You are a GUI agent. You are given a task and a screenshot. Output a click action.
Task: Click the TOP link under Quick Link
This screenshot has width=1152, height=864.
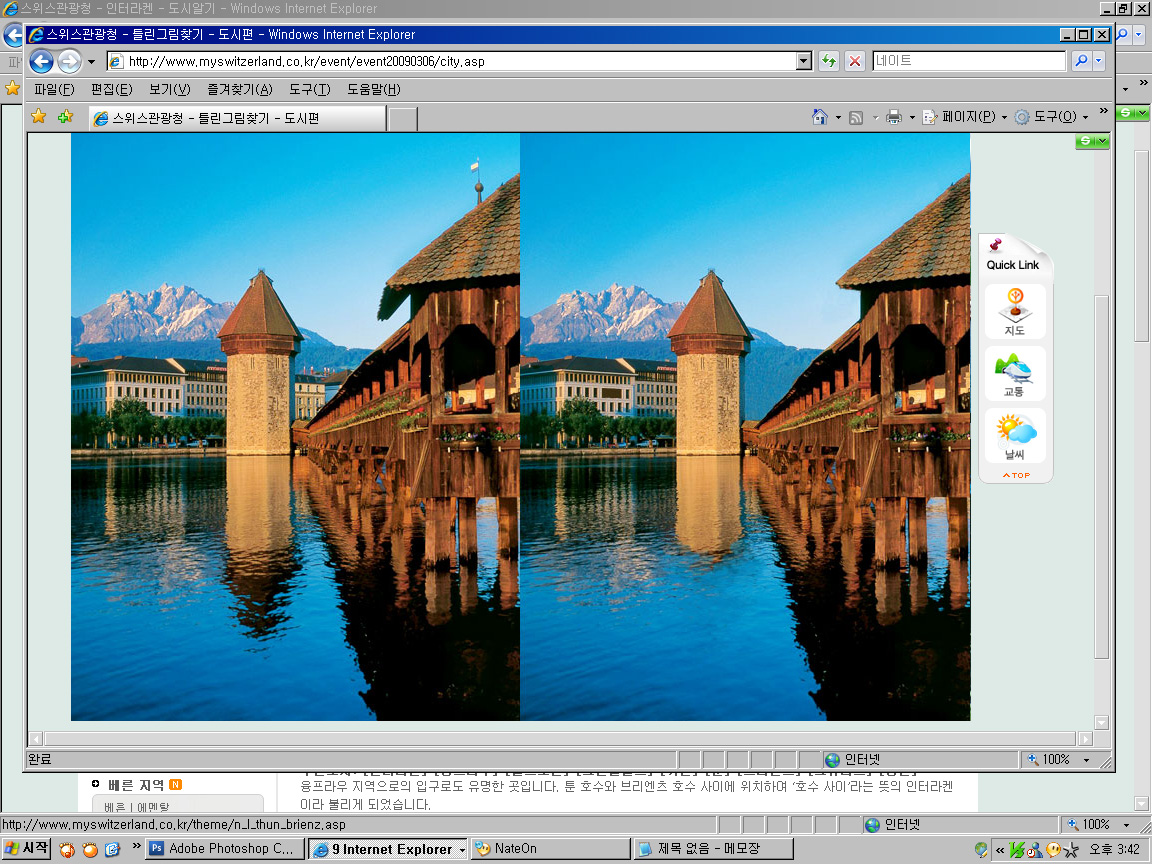tap(1016, 475)
